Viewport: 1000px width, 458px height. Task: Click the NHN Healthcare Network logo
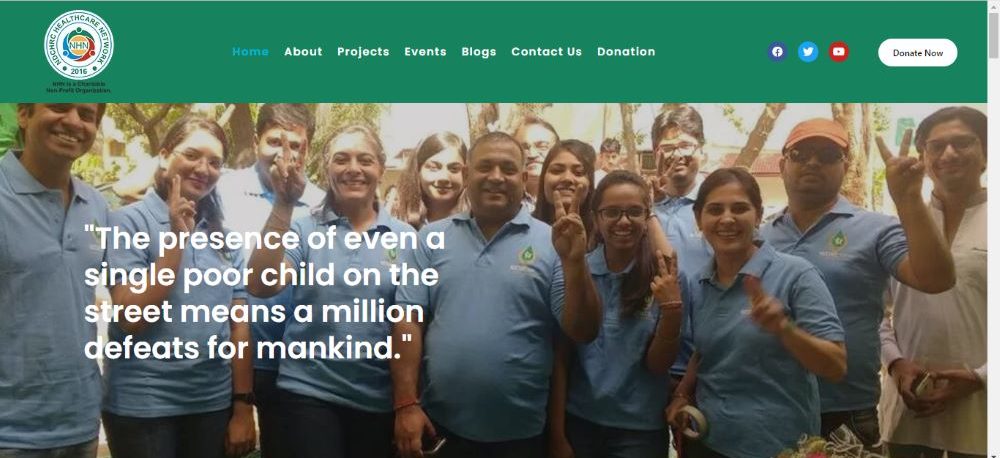pos(78,45)
